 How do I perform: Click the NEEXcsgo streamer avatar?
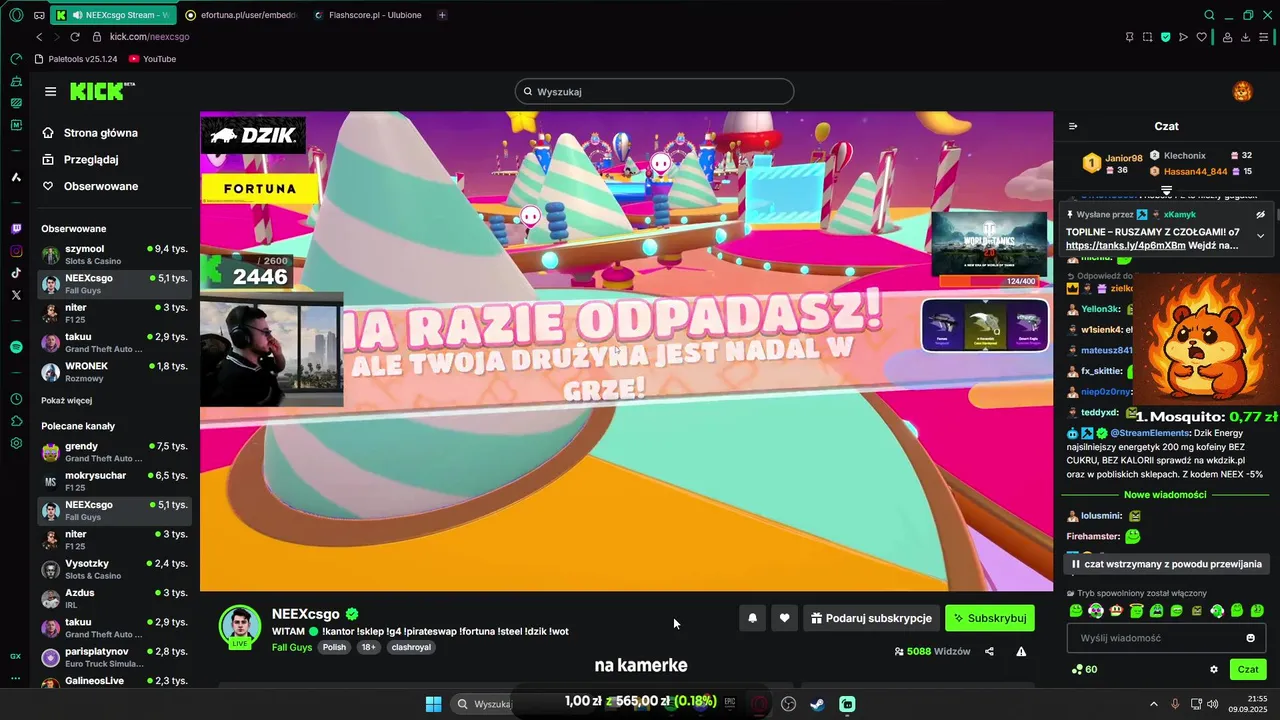(x=240, y=626)
